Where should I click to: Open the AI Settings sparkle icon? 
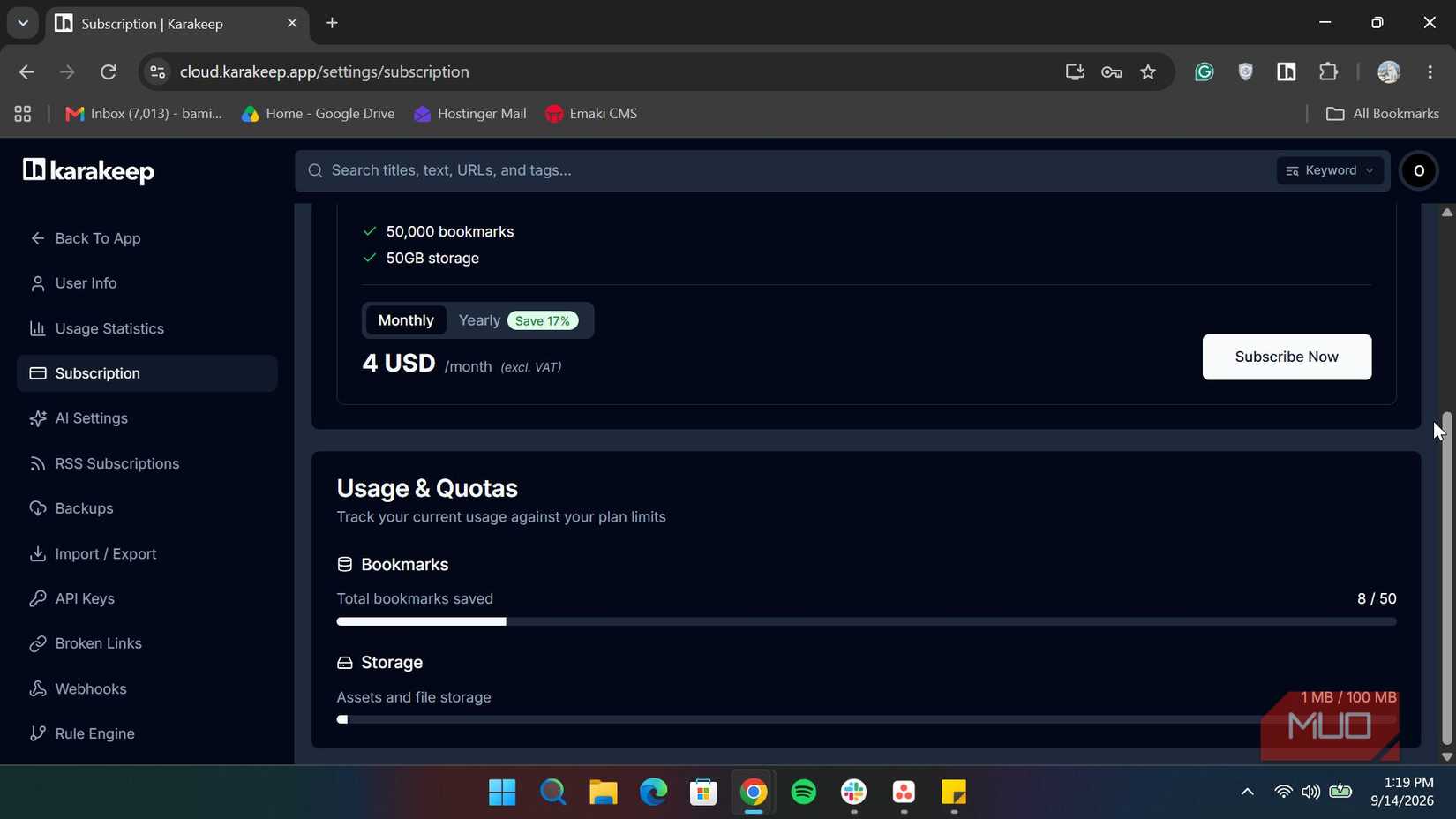point(37,418)
